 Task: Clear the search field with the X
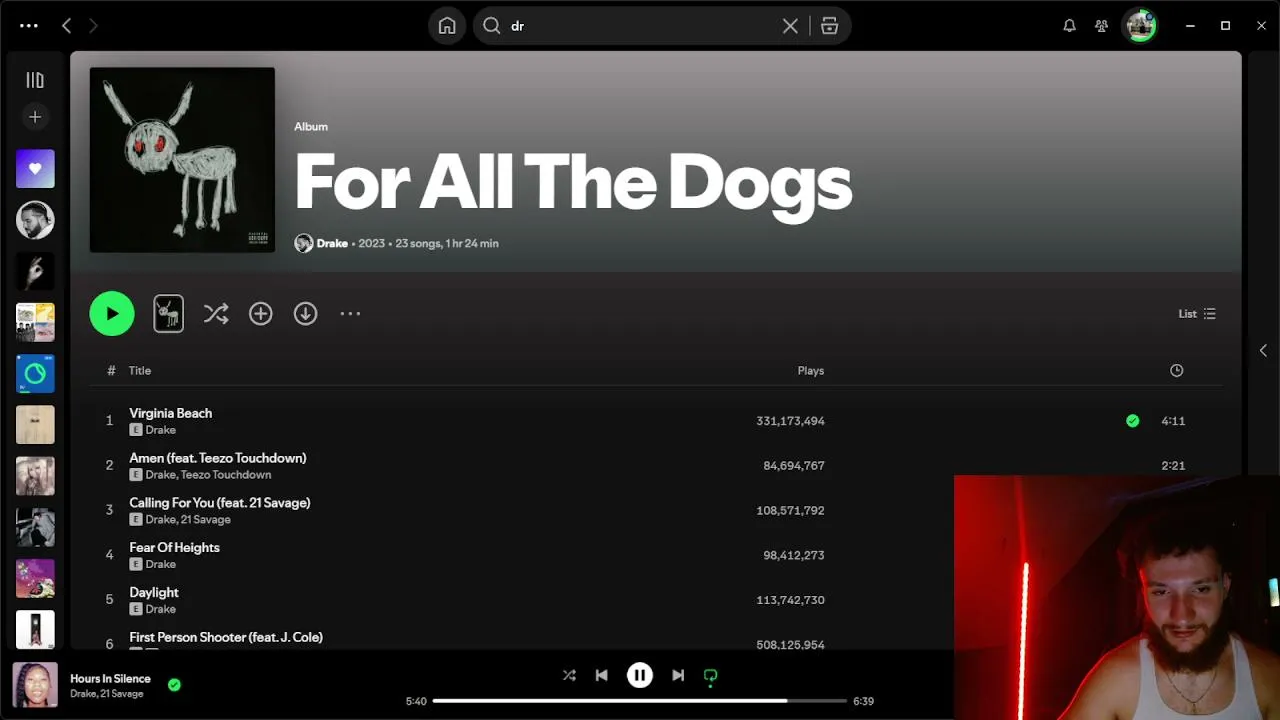[790, 26]
